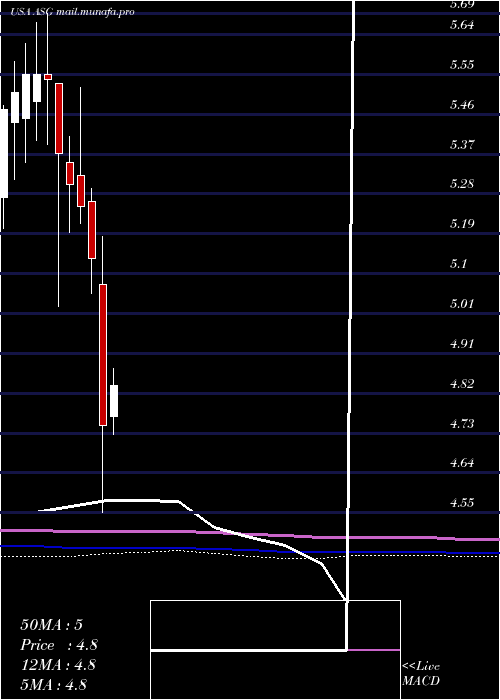Click the 5.28 price axis label

pyautogui.click(x=462, y=184)
